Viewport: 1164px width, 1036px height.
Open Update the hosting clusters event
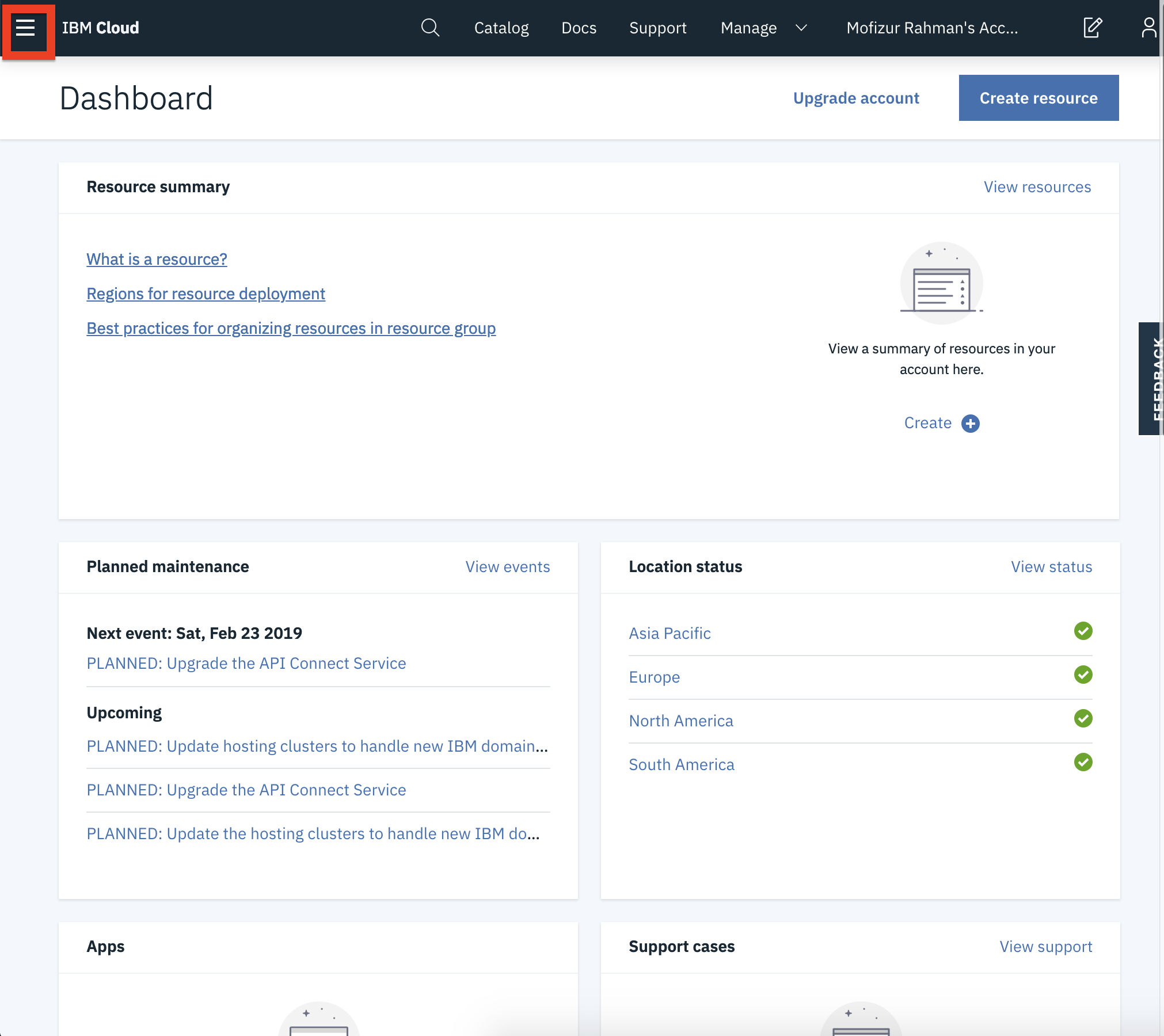coord(314,833)
